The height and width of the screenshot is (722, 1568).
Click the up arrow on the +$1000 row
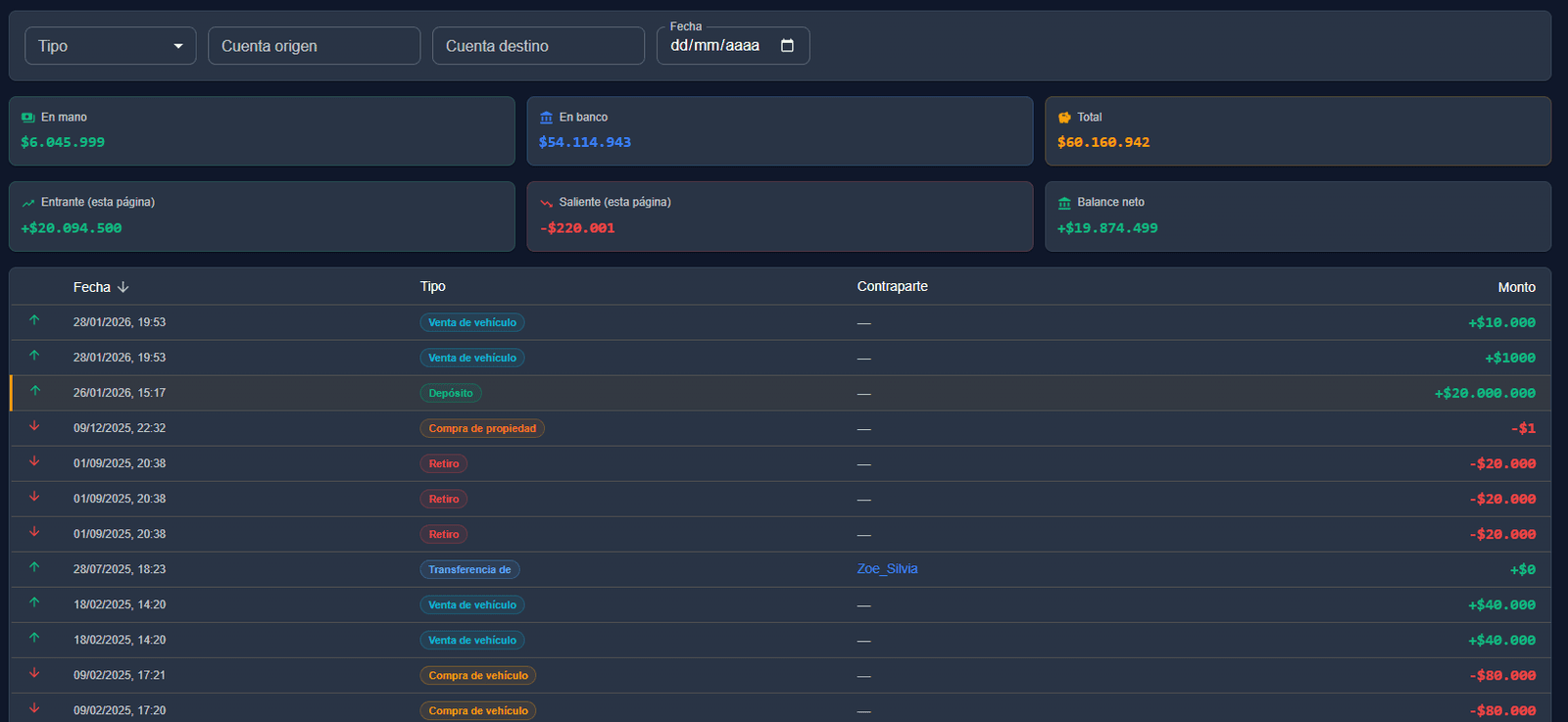pos(34,356)
